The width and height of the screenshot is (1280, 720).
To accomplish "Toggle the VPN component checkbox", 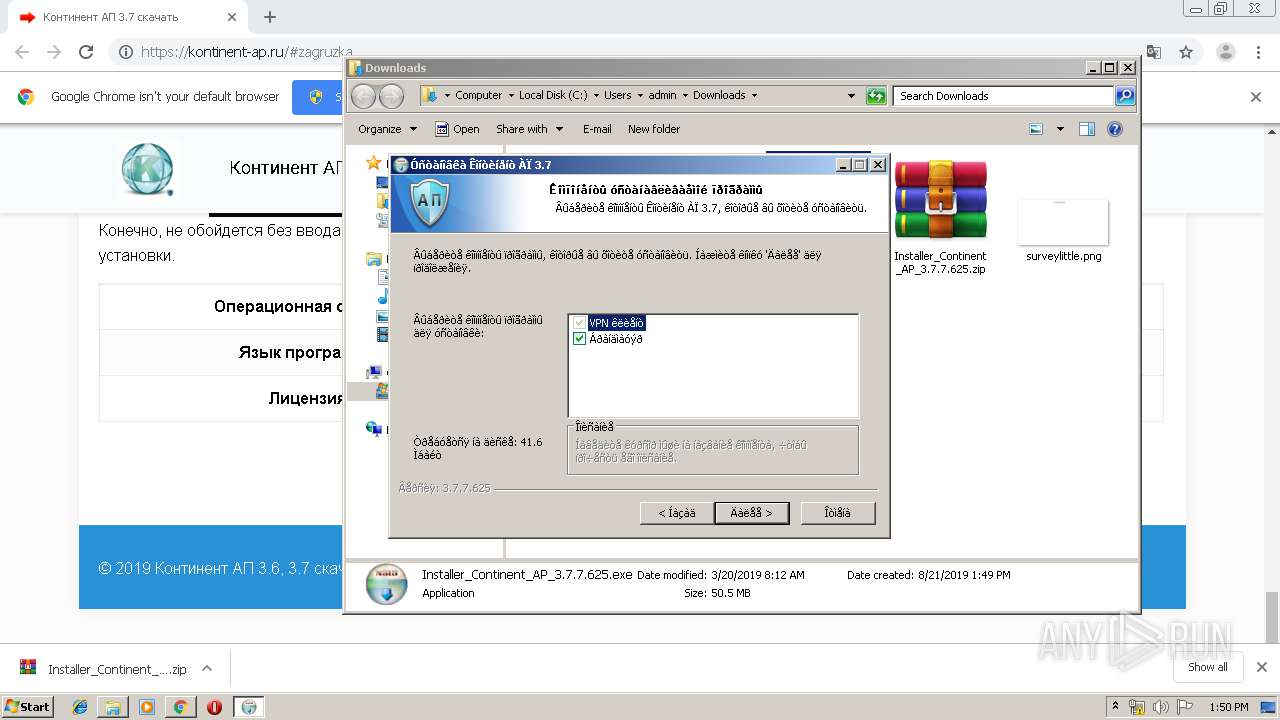I will point(579,323).
